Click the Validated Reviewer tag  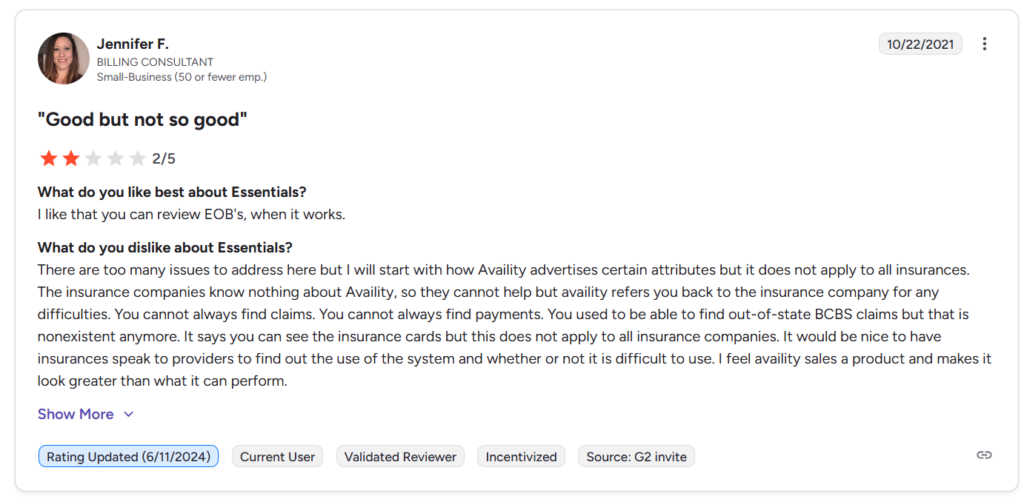(x=400, y=457)
